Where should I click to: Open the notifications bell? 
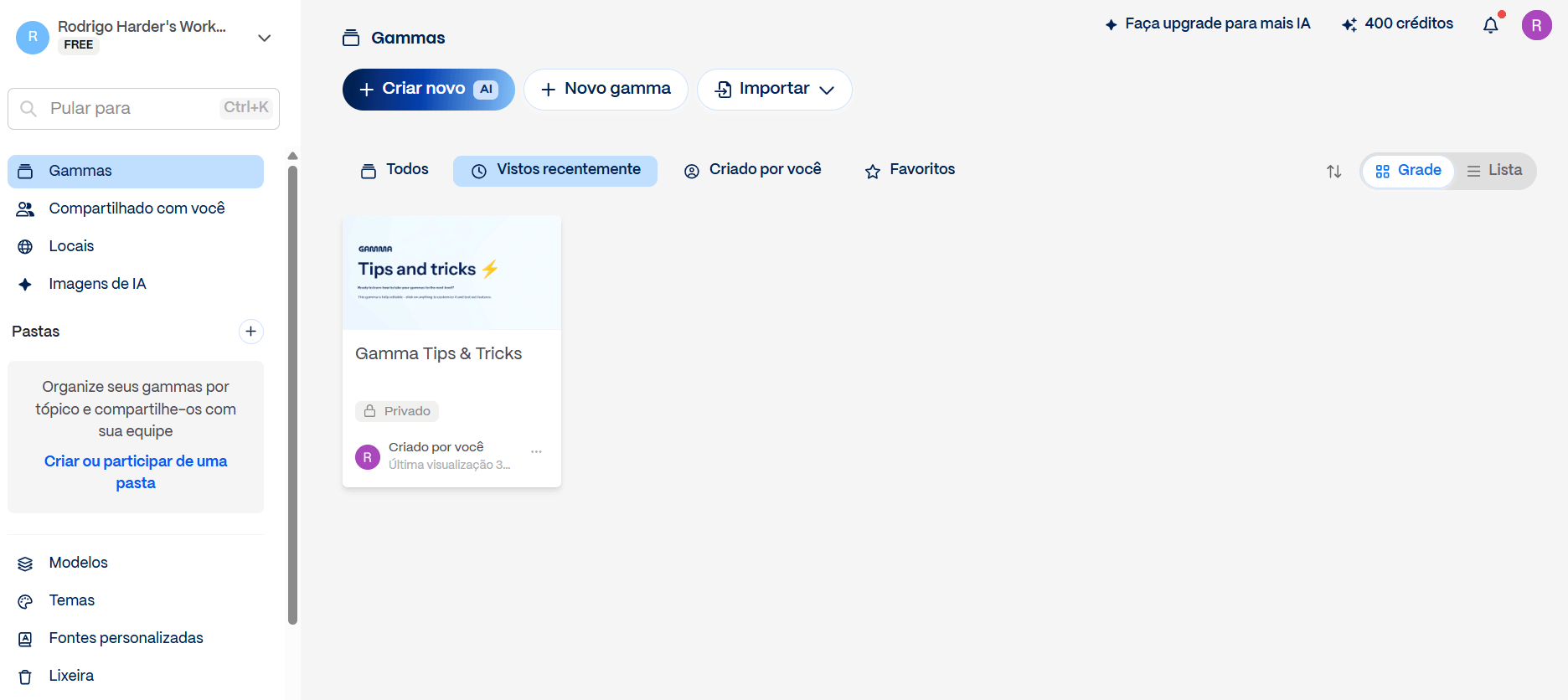point(1491,25)
